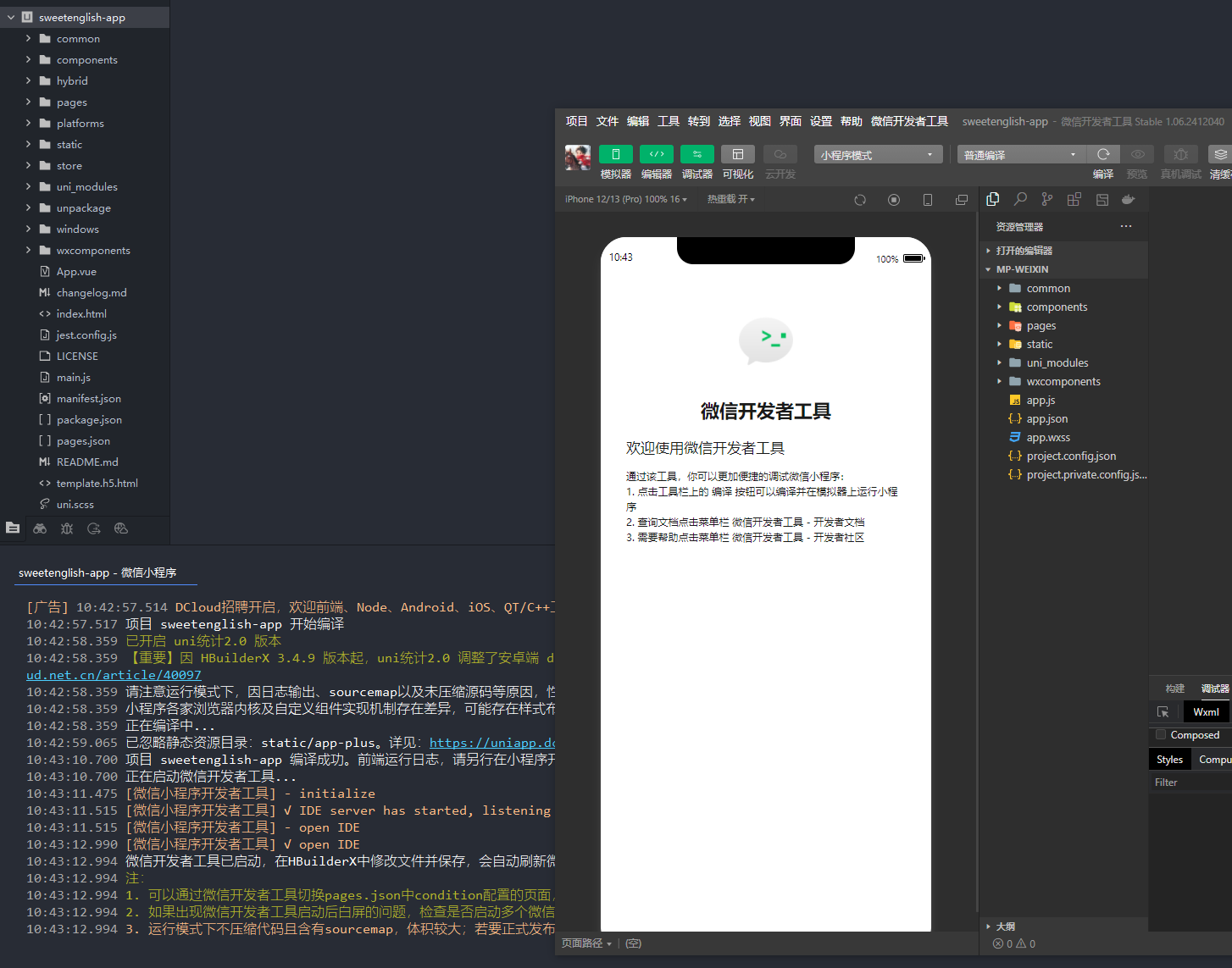Click the simulator refresh icon
The width and height of the screenshot is (1232, 968).
860,200
